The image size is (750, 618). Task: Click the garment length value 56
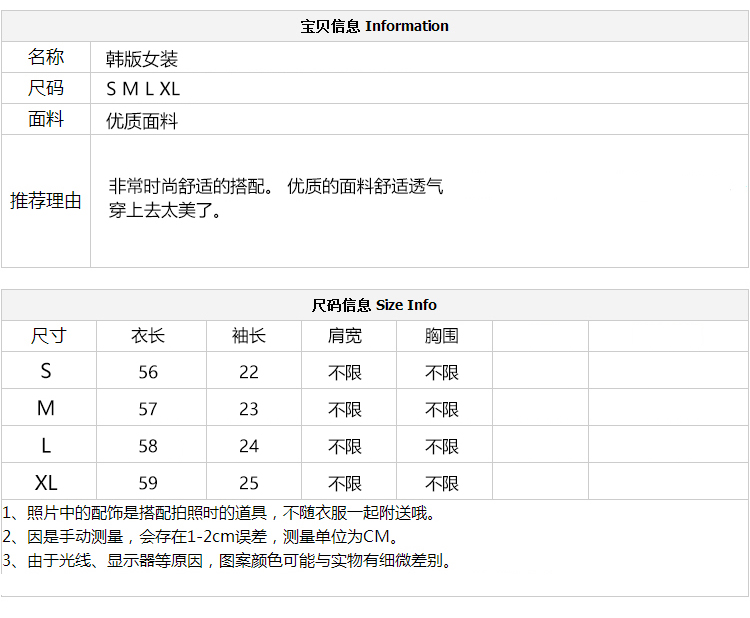[148, 372]
